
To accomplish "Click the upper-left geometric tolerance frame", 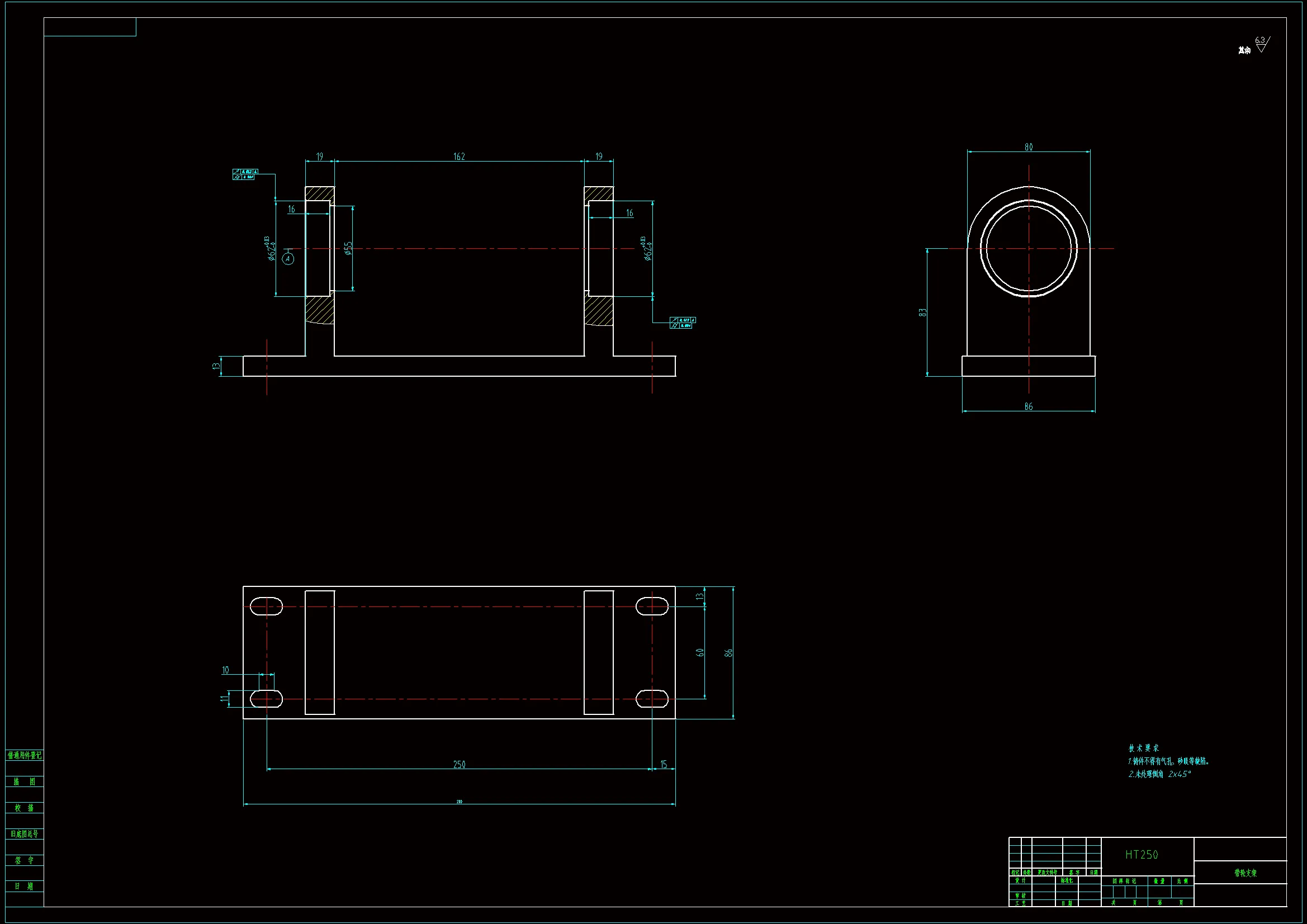I will click(245, 174).
